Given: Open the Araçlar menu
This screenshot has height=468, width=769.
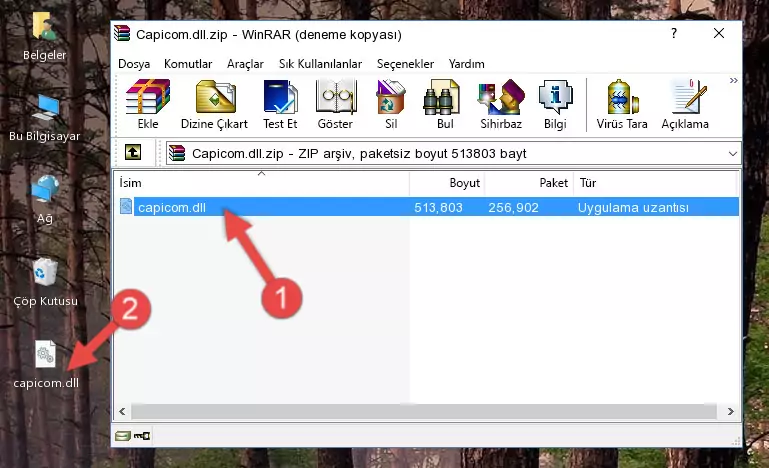Looking at the screenshot, I should [245, 64].
